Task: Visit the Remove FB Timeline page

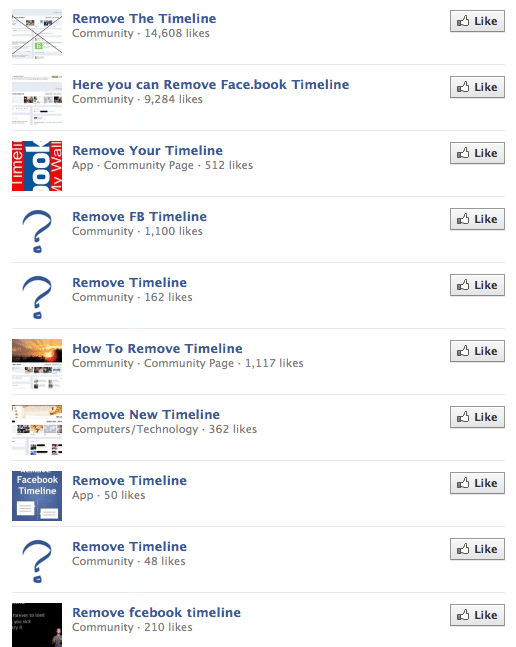Action: [139, 217]
